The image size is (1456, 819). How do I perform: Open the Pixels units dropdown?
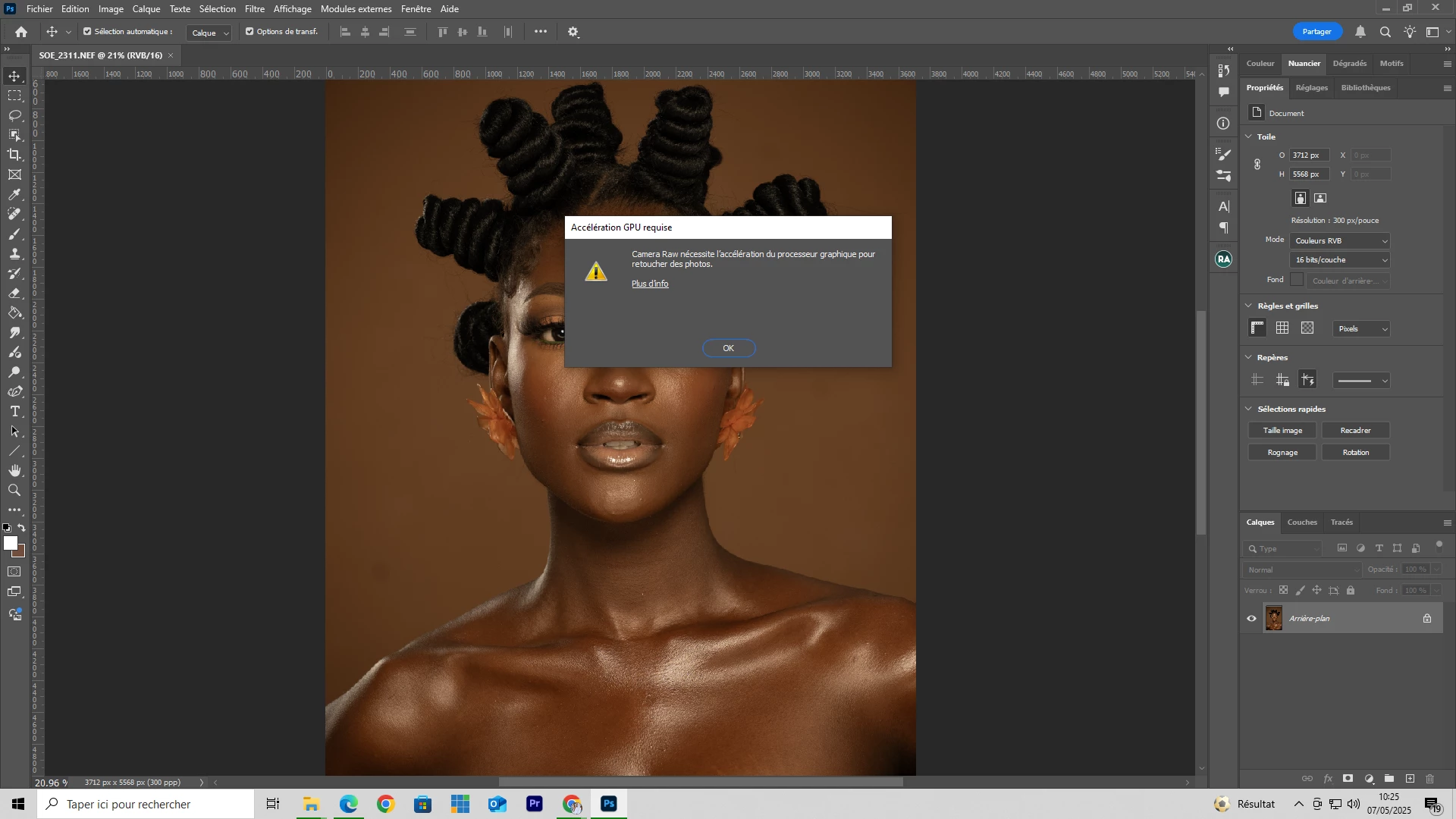click(x=1362, y=329)
